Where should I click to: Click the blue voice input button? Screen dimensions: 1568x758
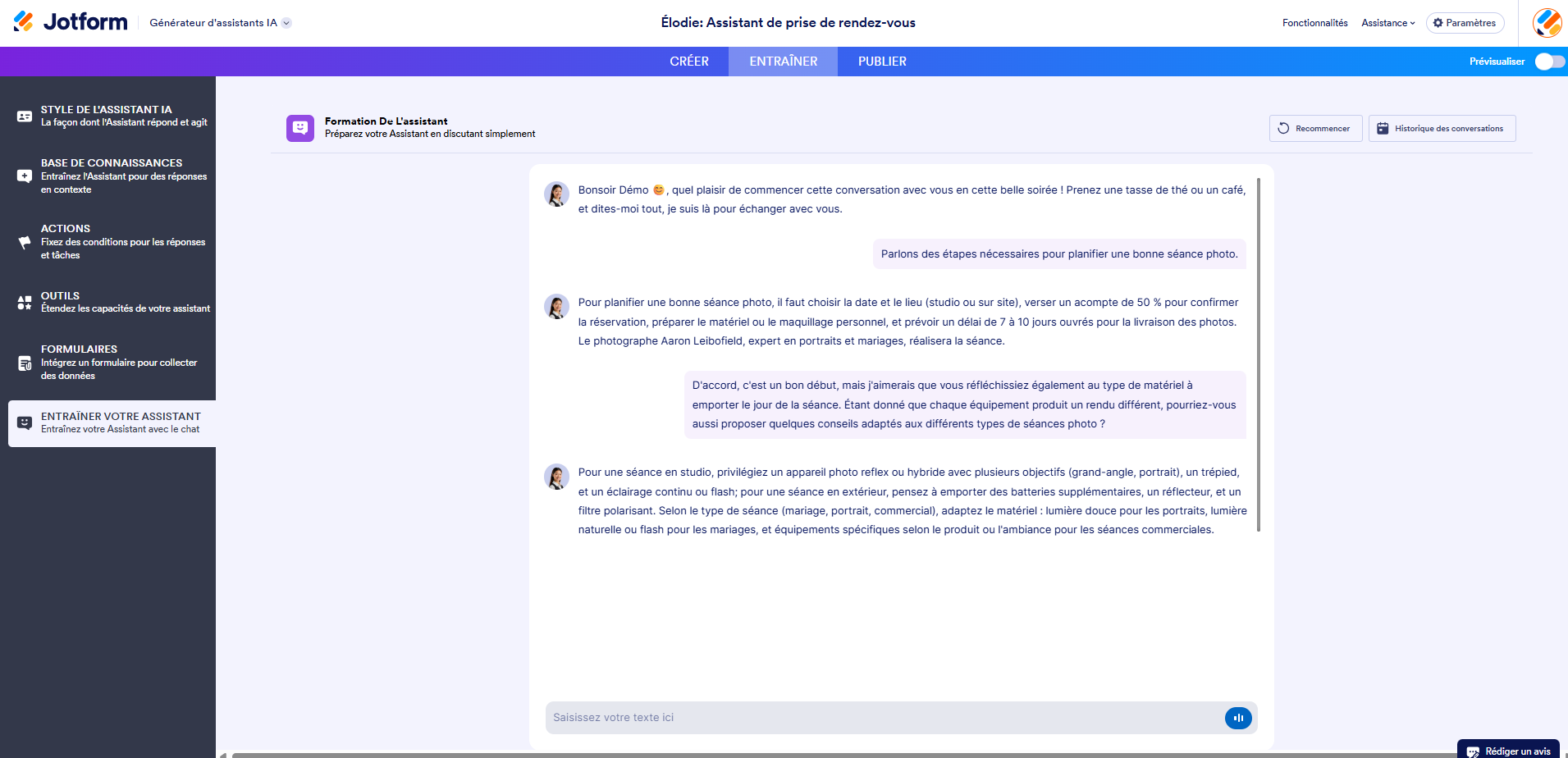click(x=1238, y=718)
